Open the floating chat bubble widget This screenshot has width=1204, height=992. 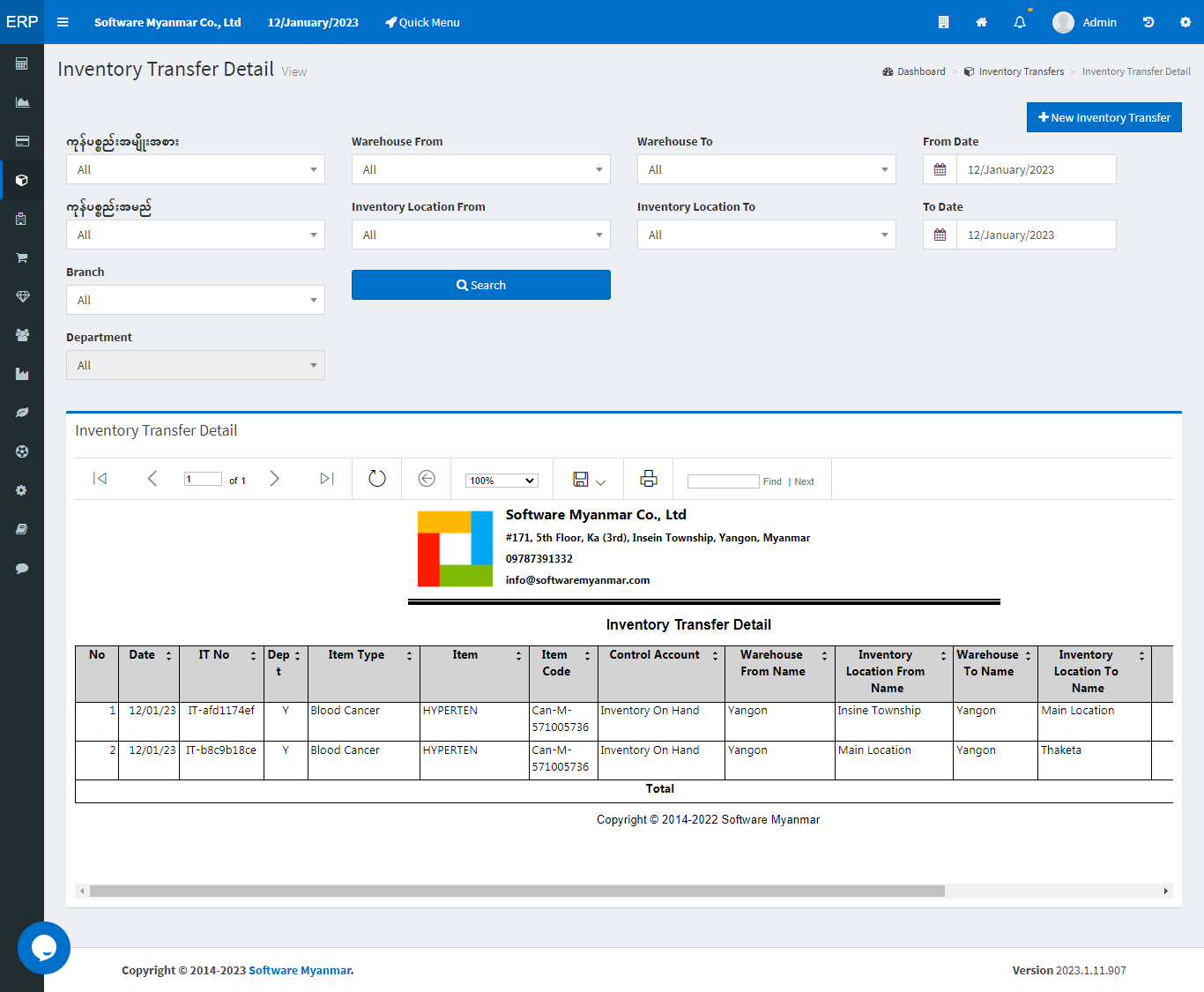44,948
